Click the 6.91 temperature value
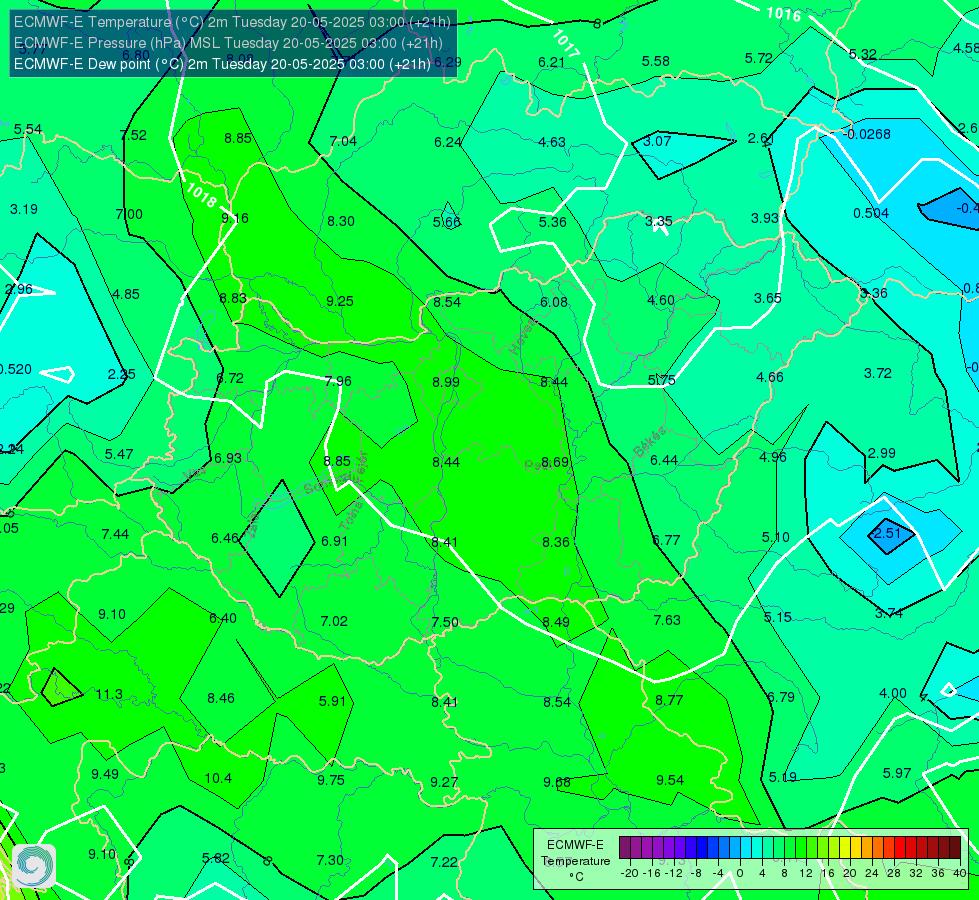 point(335,541)
